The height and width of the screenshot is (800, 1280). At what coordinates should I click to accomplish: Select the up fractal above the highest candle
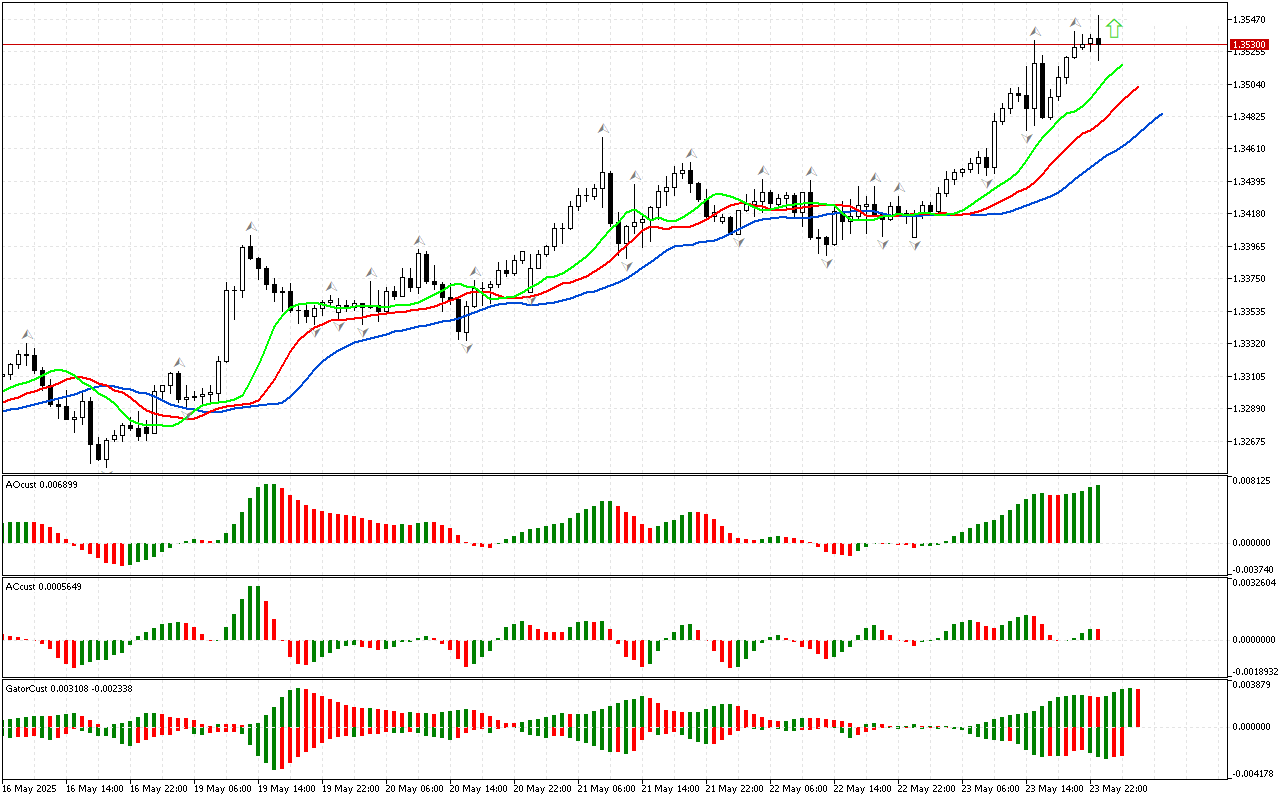1075,22
